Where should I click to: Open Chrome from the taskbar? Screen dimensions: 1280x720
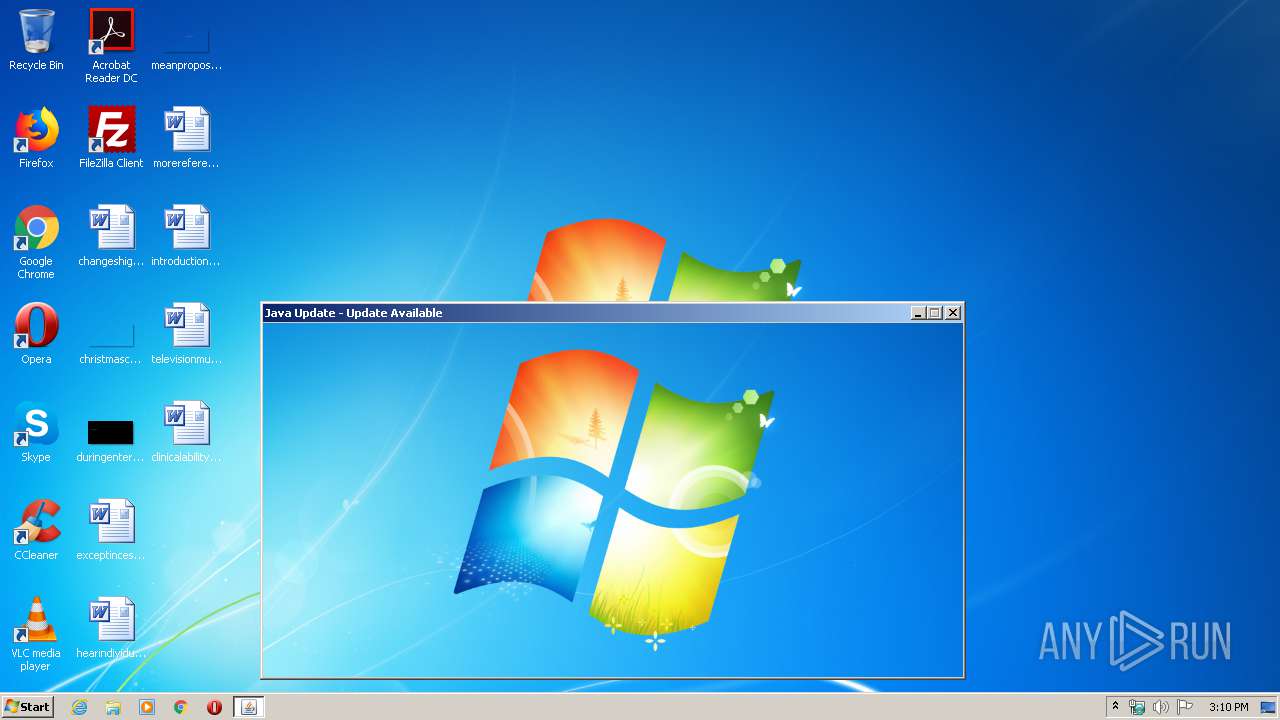[181, 707]
